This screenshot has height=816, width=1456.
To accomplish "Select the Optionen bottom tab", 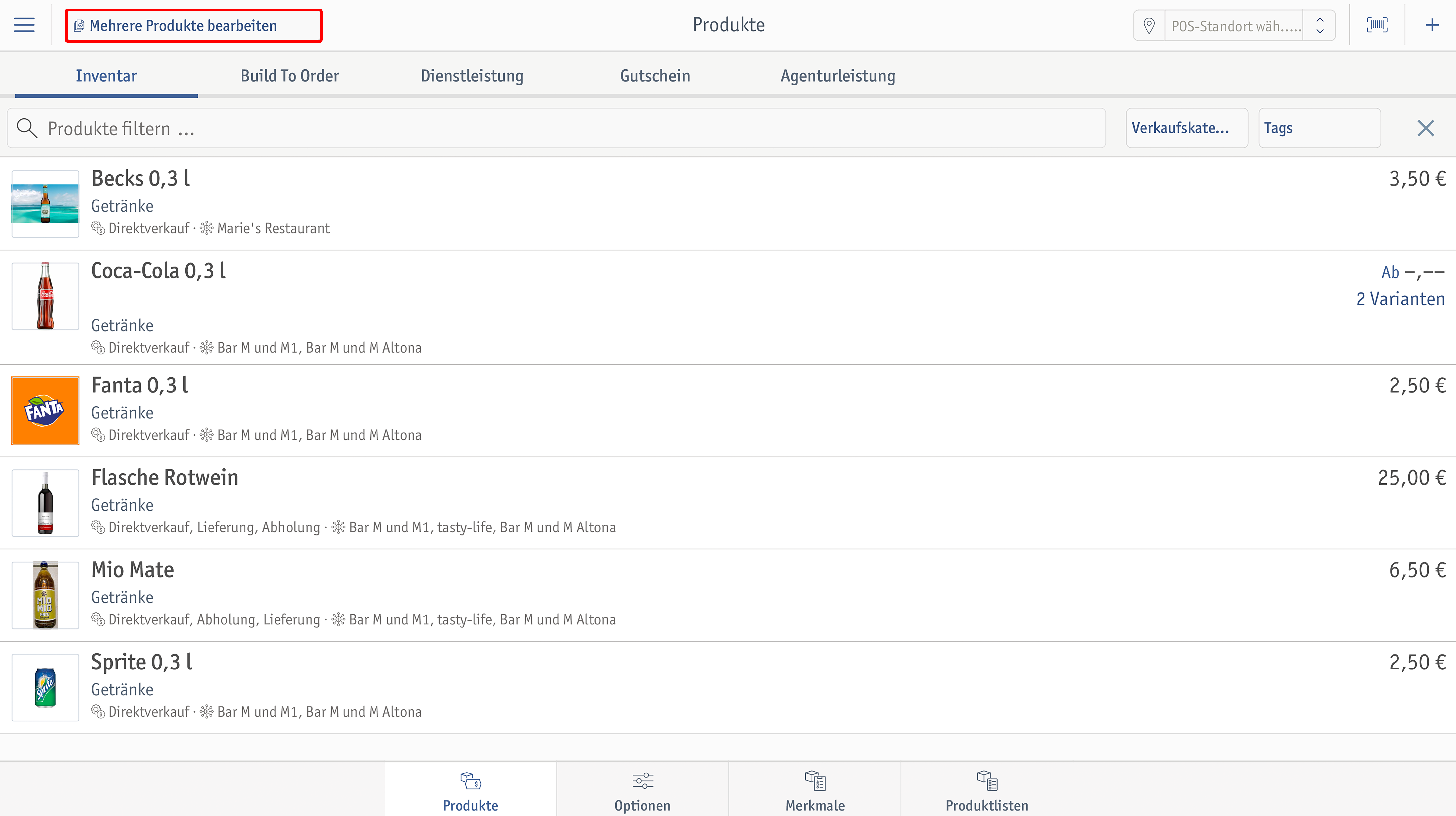I will click(x=643, y=790).
